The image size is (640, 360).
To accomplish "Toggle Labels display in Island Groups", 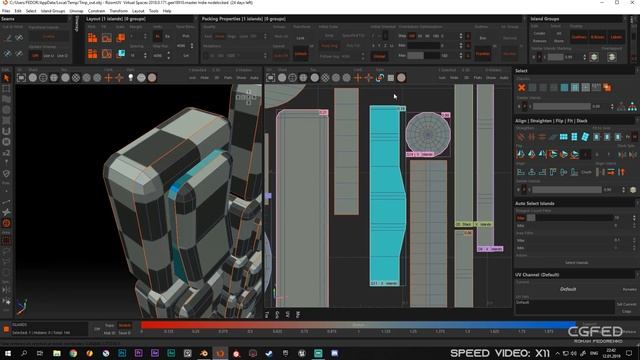I will tap(616, 37).
